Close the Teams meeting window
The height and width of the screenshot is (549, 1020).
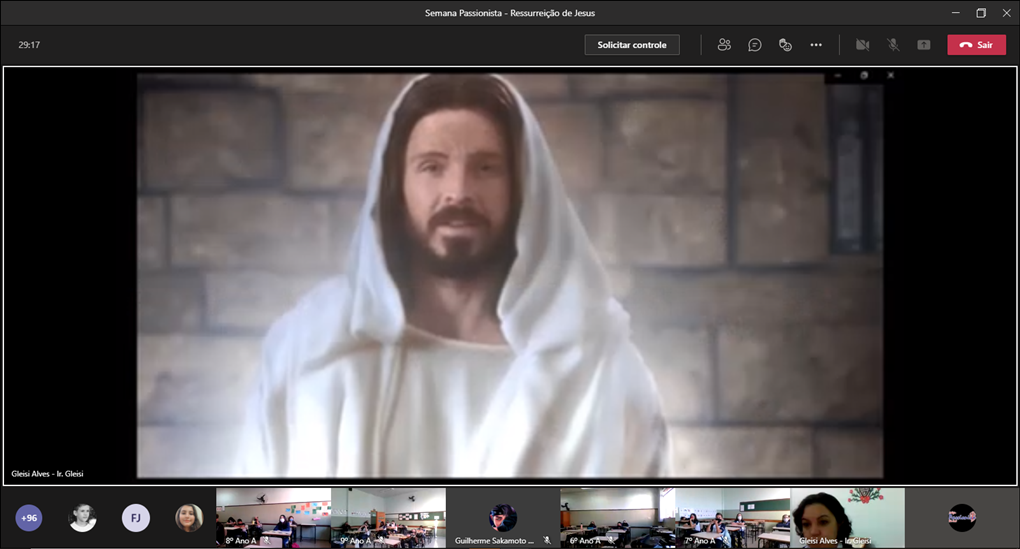(x=1006, y=13)
